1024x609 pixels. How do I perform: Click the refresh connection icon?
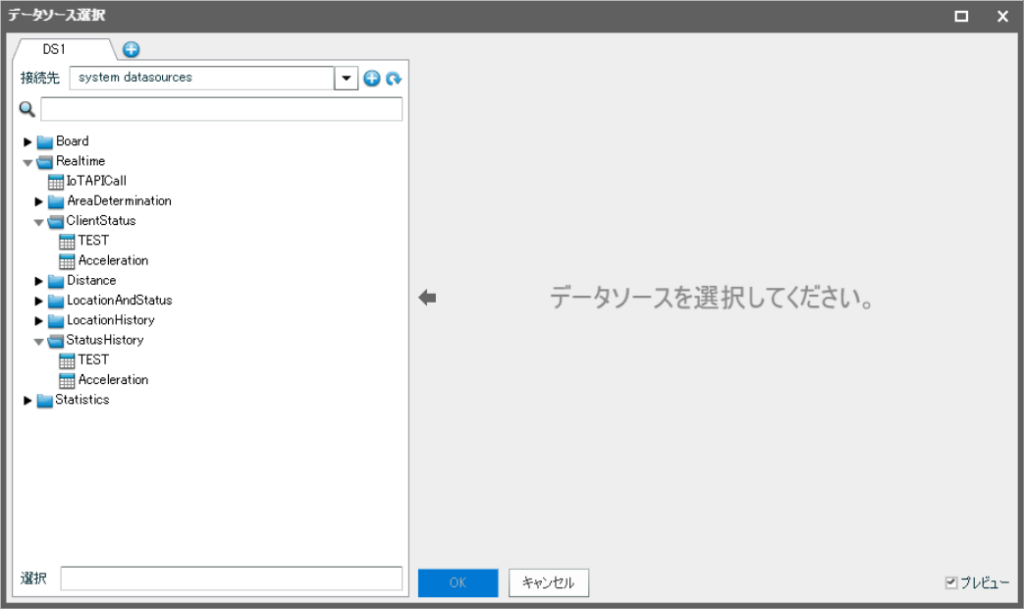tap(393, 78)
